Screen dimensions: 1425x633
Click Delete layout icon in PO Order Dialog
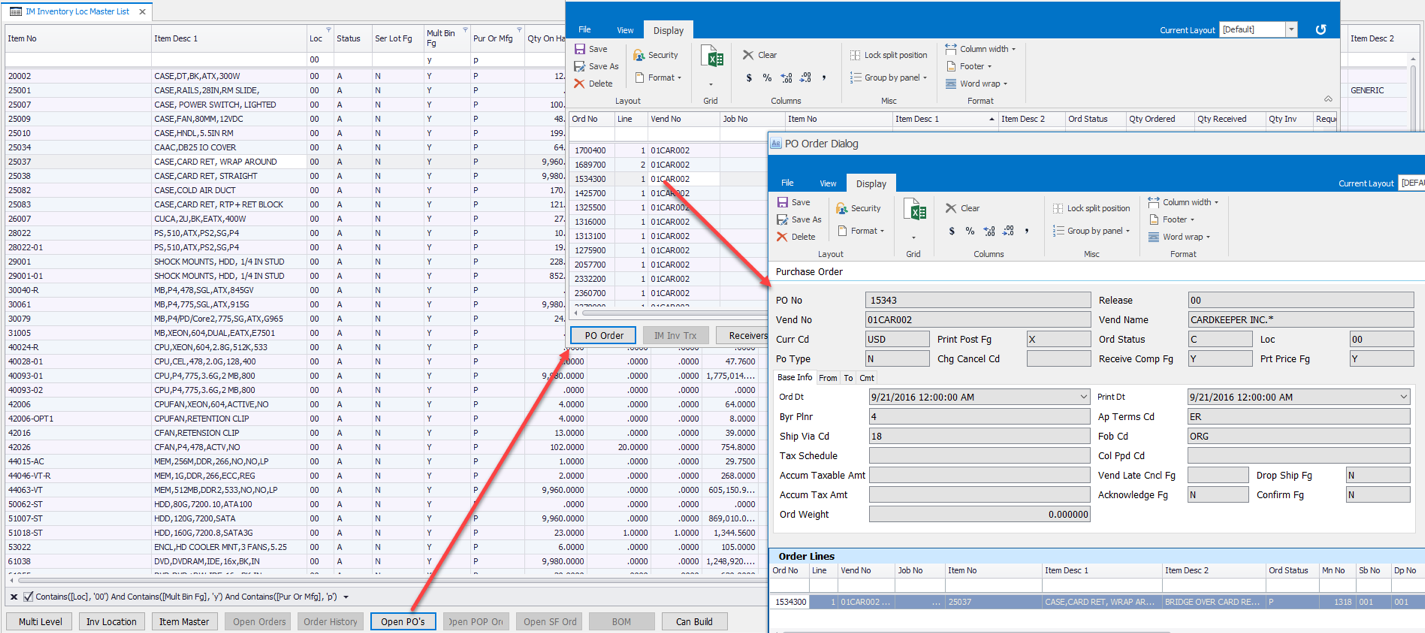pos(783,237)
